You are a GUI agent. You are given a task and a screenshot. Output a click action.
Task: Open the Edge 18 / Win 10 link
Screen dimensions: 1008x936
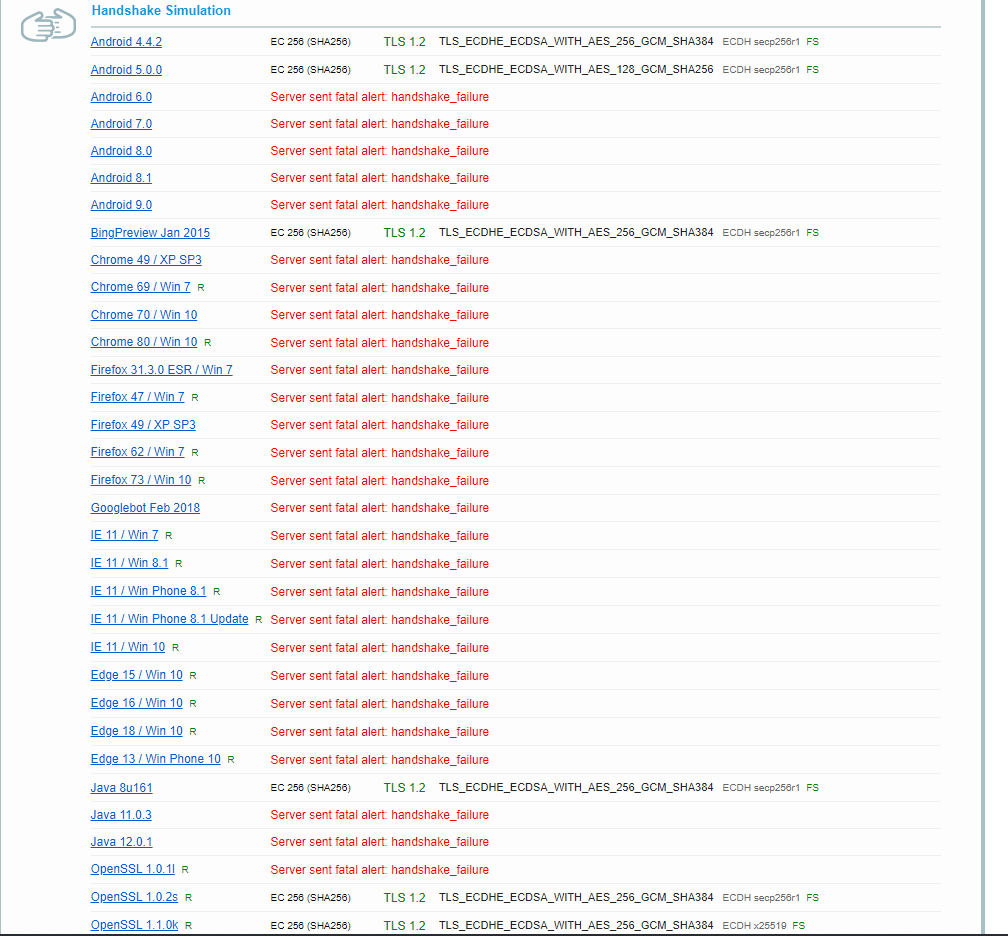pos(136,731)
